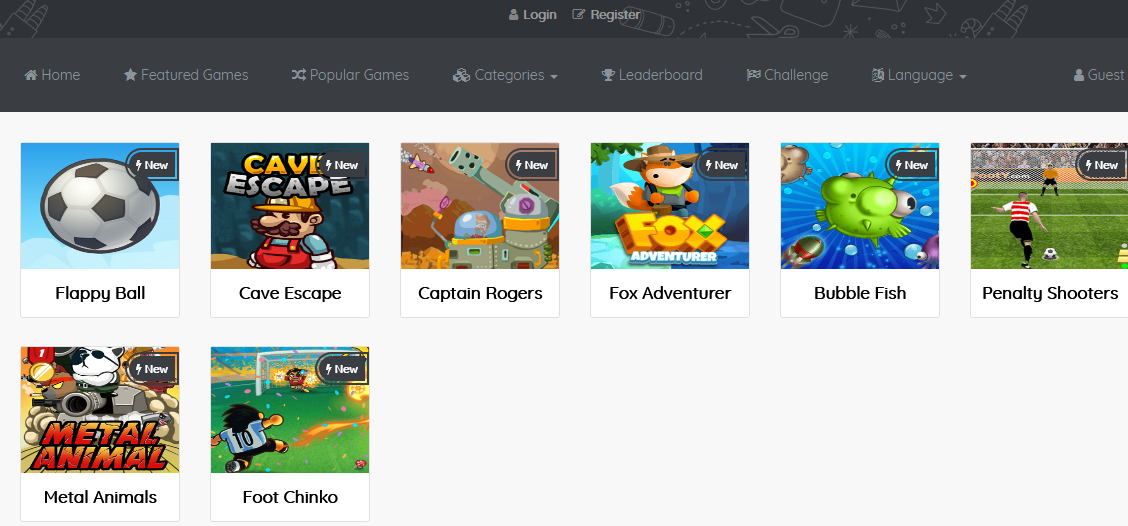The height and width of the screenshot is (526, 1128).
Task: Click the Login link
Action: tap(533, 14)
